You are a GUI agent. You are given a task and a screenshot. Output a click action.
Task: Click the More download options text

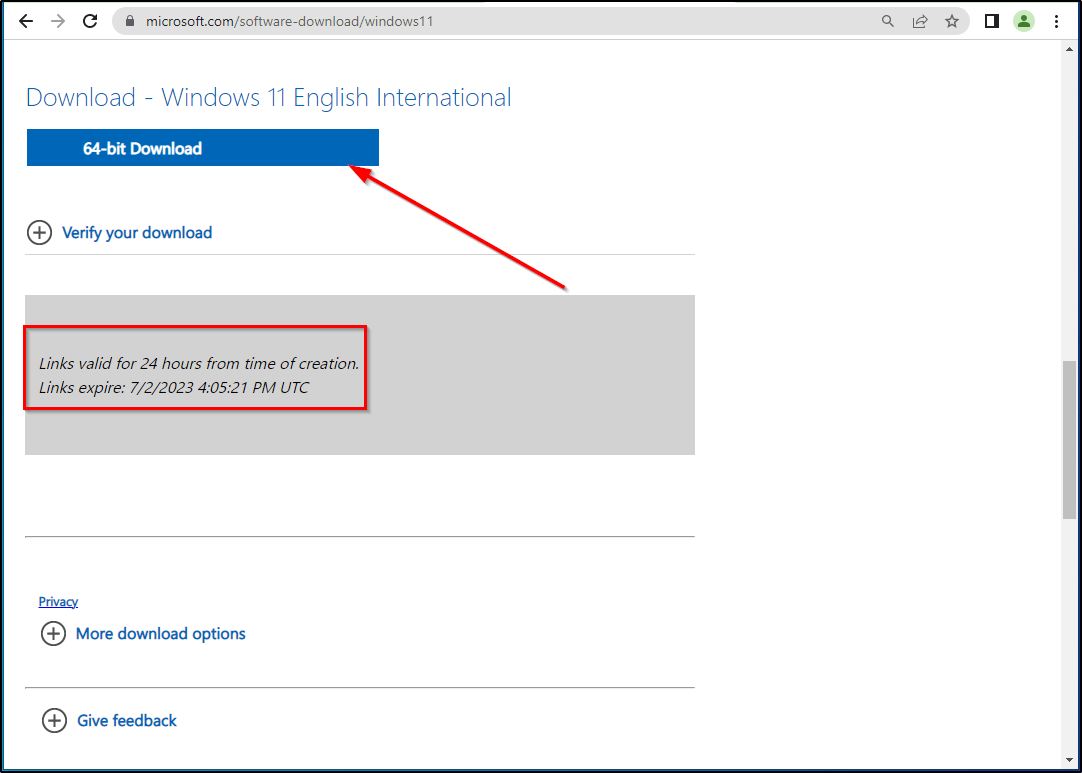[161, 634]
